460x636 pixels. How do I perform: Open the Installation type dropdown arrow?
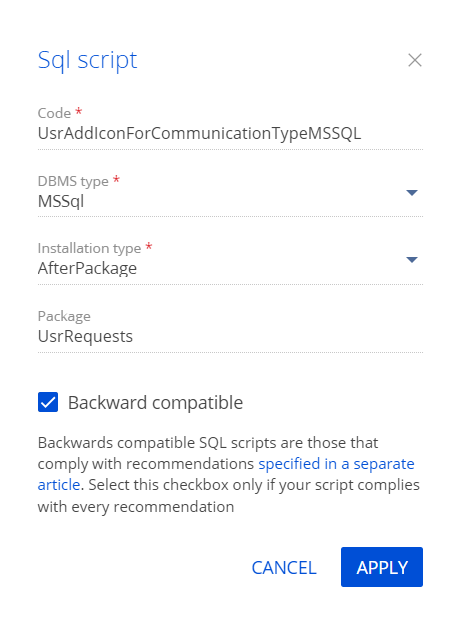coord(412,260)
